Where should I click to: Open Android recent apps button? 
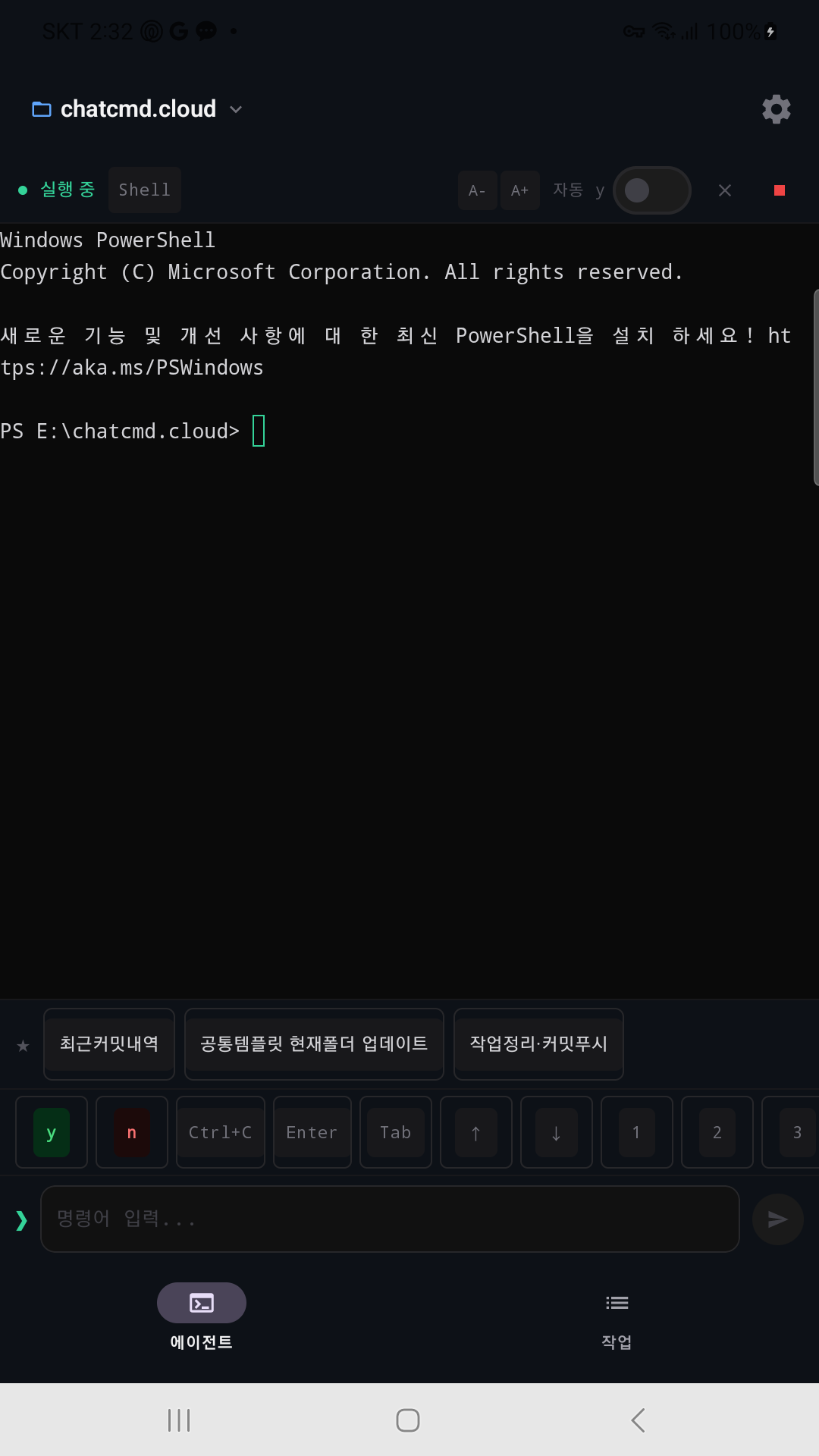[x=179, y=1420]
